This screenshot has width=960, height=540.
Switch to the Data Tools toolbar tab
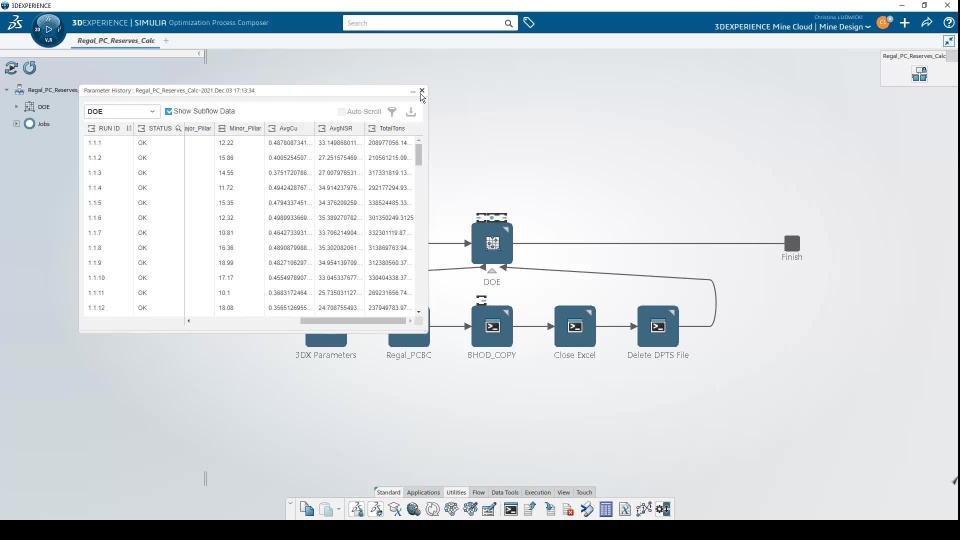click(x=504, y=492)
